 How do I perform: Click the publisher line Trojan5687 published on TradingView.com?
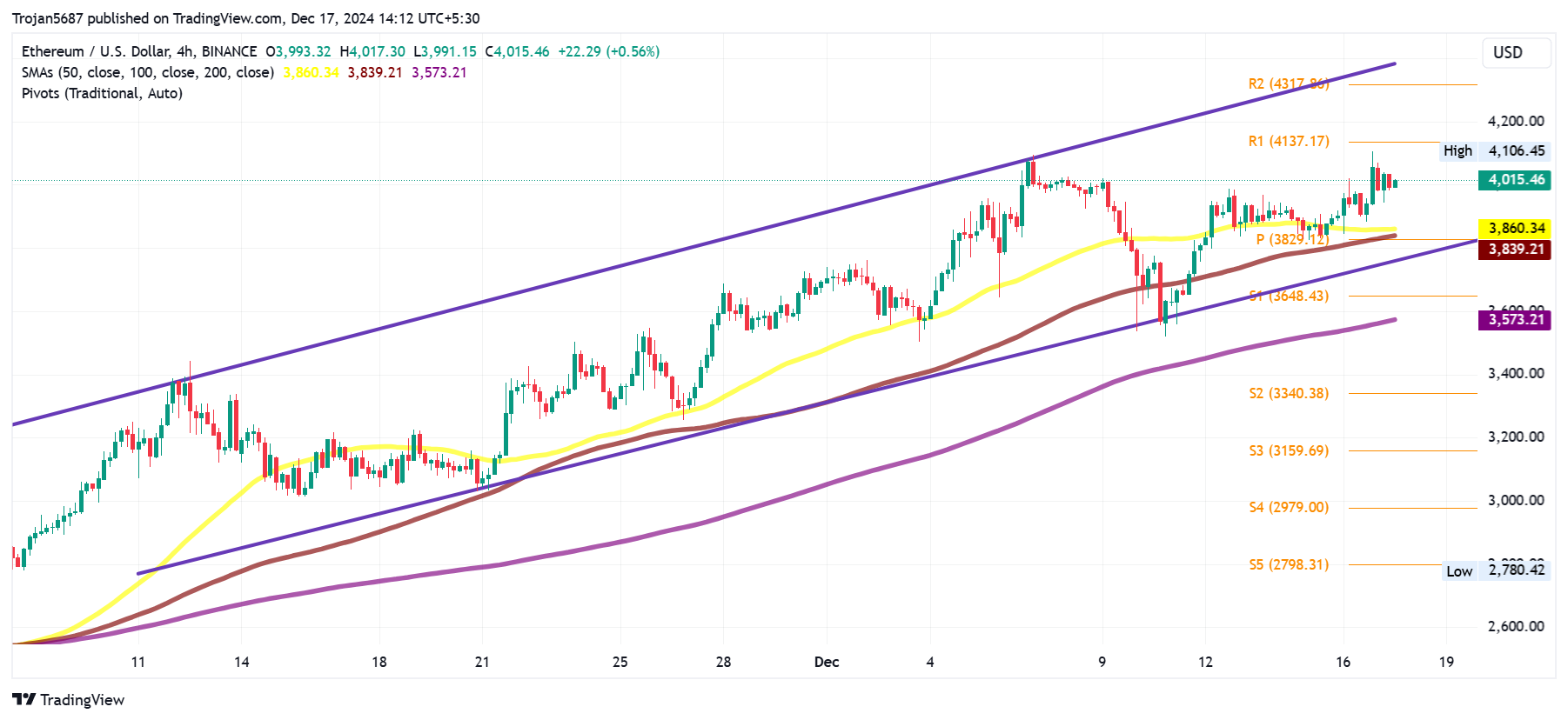(147, 18)
